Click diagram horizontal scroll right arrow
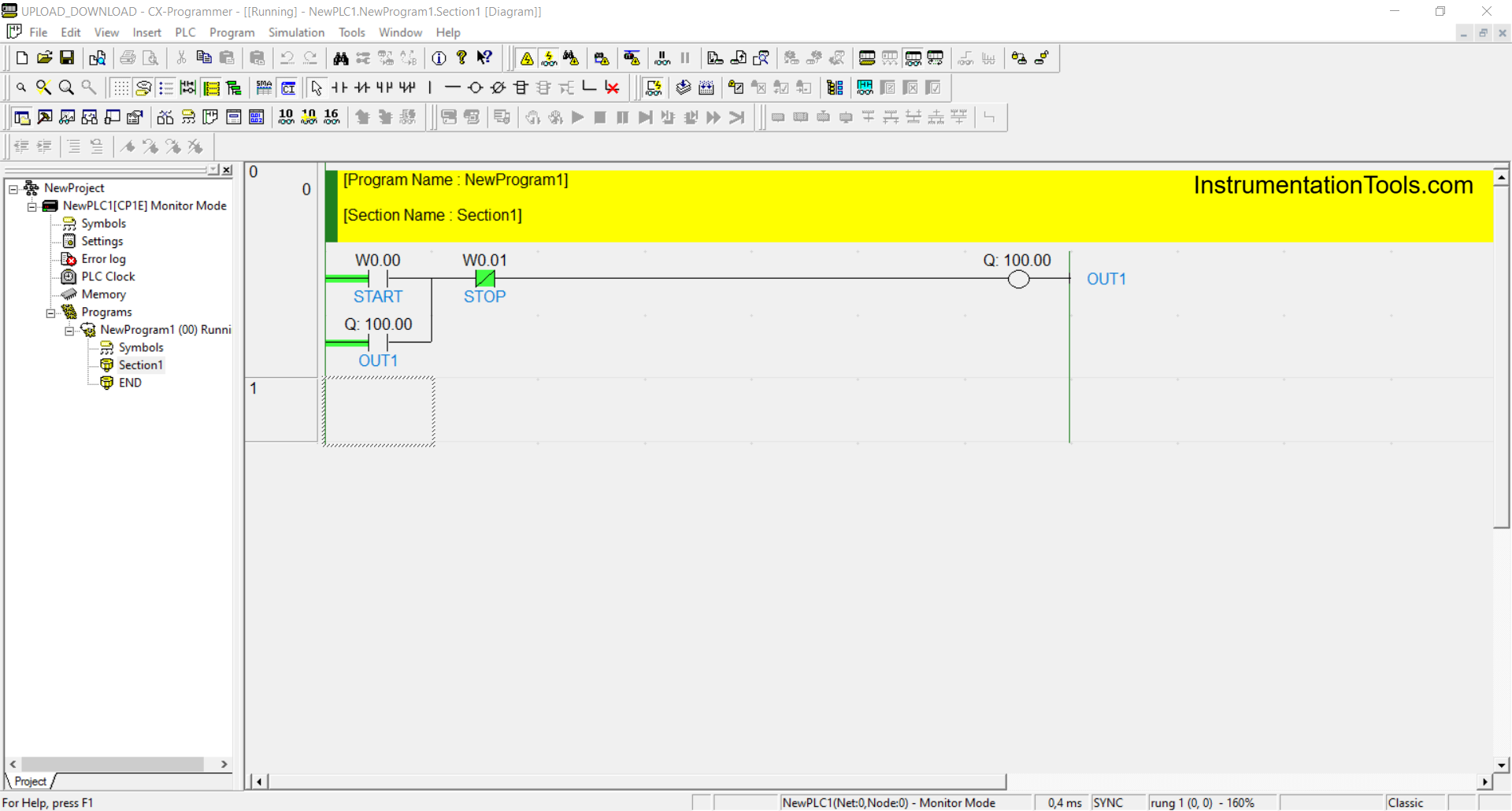 coord(1485,782)
